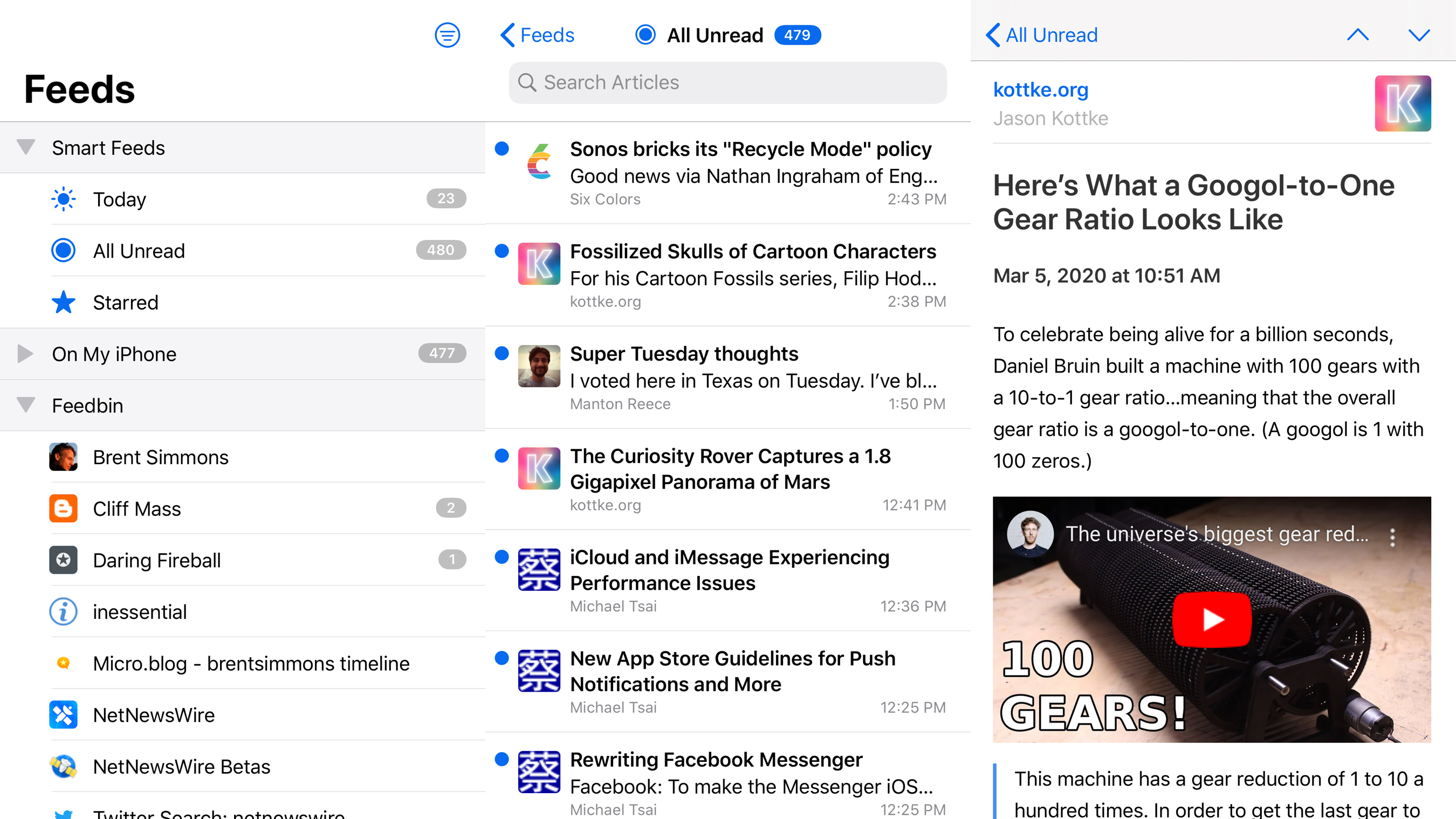
Task: Click the Starred star icon
Action: coord(63,302)
